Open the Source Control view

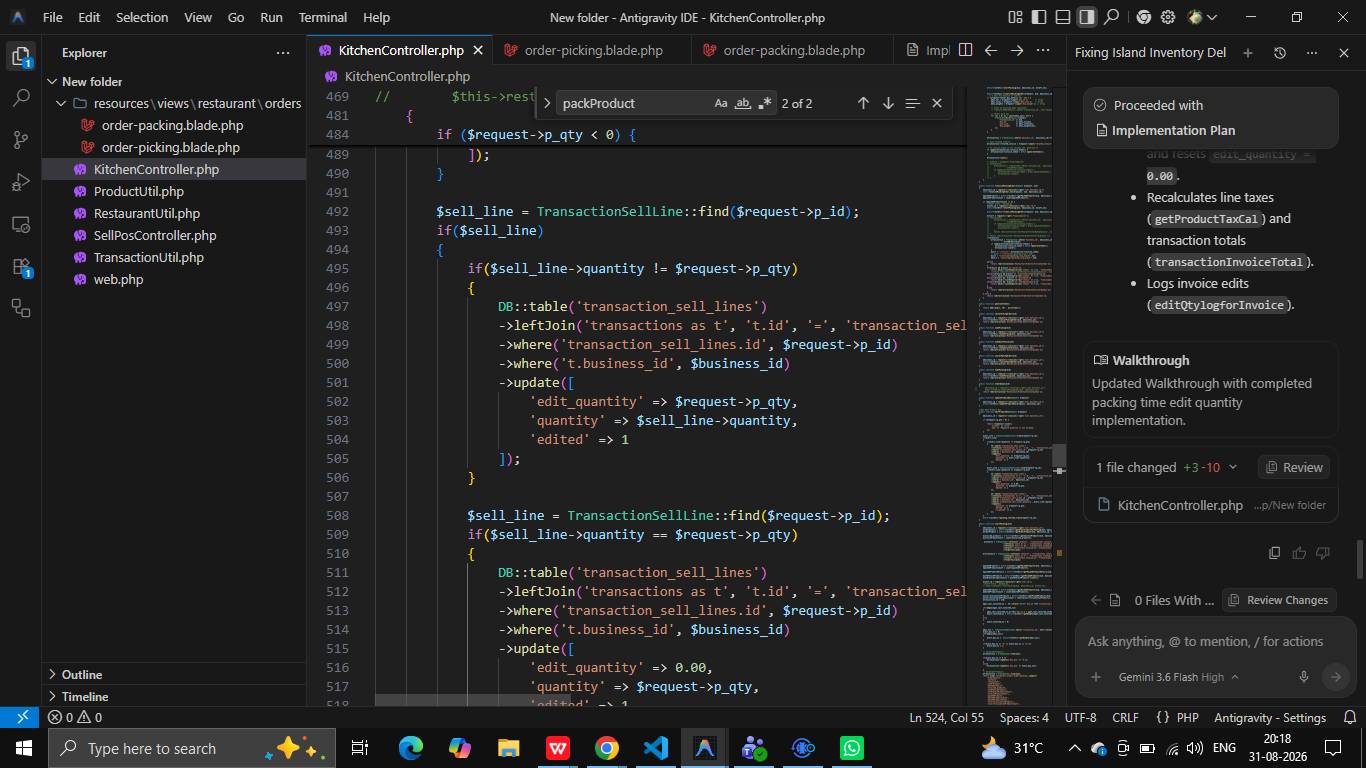[21, 140]
